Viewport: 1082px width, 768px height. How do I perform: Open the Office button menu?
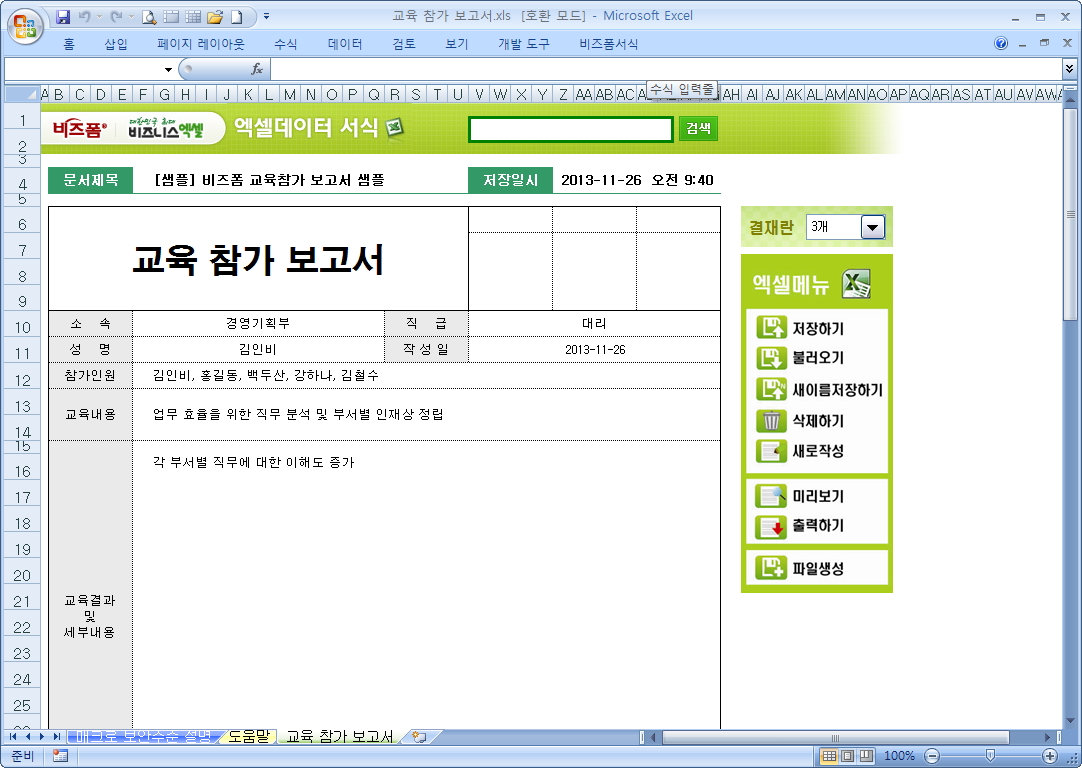26,26
